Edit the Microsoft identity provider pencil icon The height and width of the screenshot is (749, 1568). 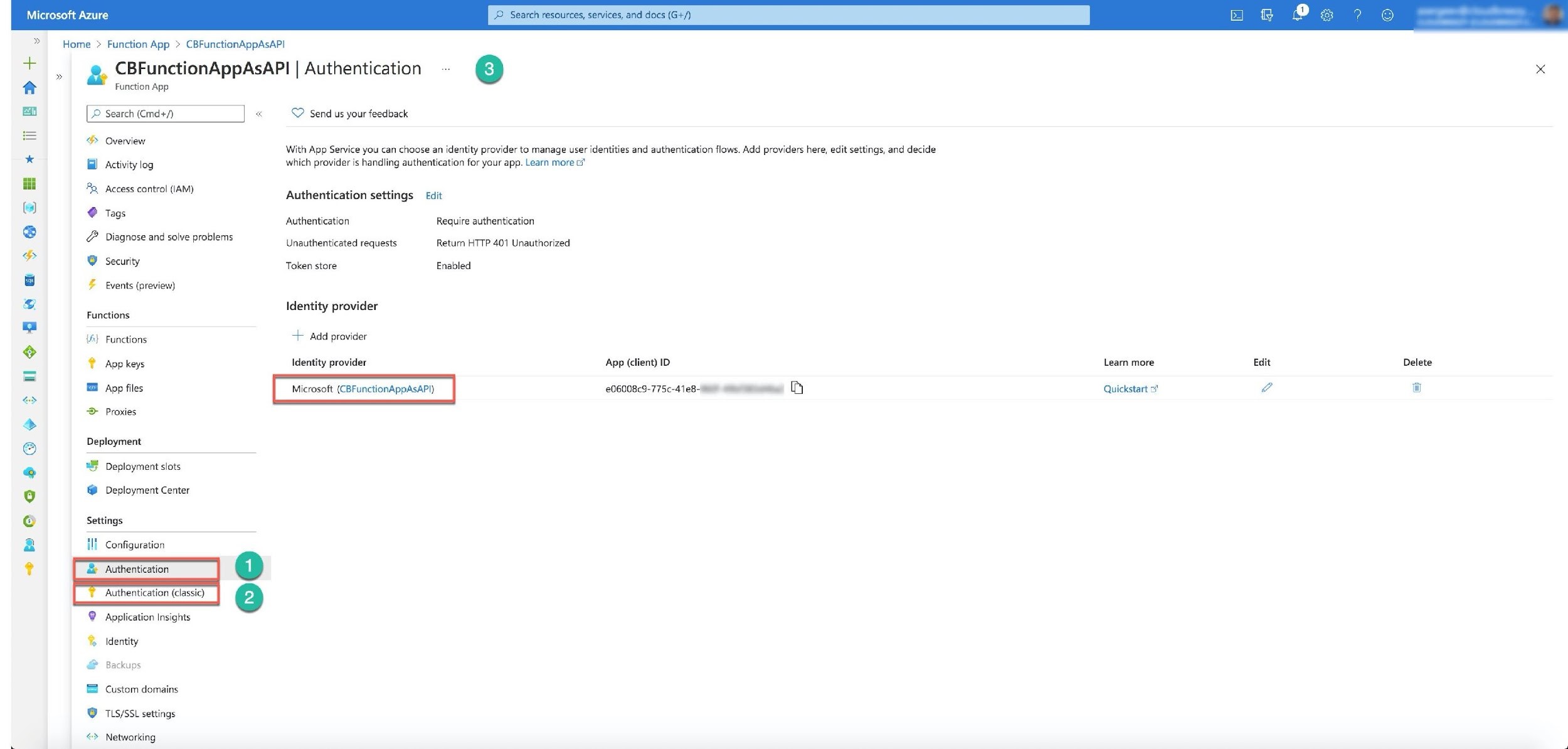click(x=1267, y=388)
